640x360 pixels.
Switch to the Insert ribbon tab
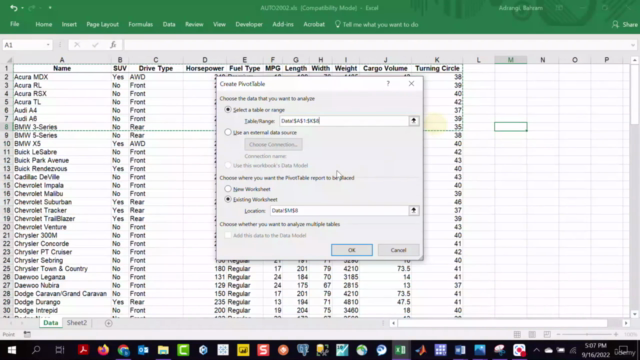[69, 24]
